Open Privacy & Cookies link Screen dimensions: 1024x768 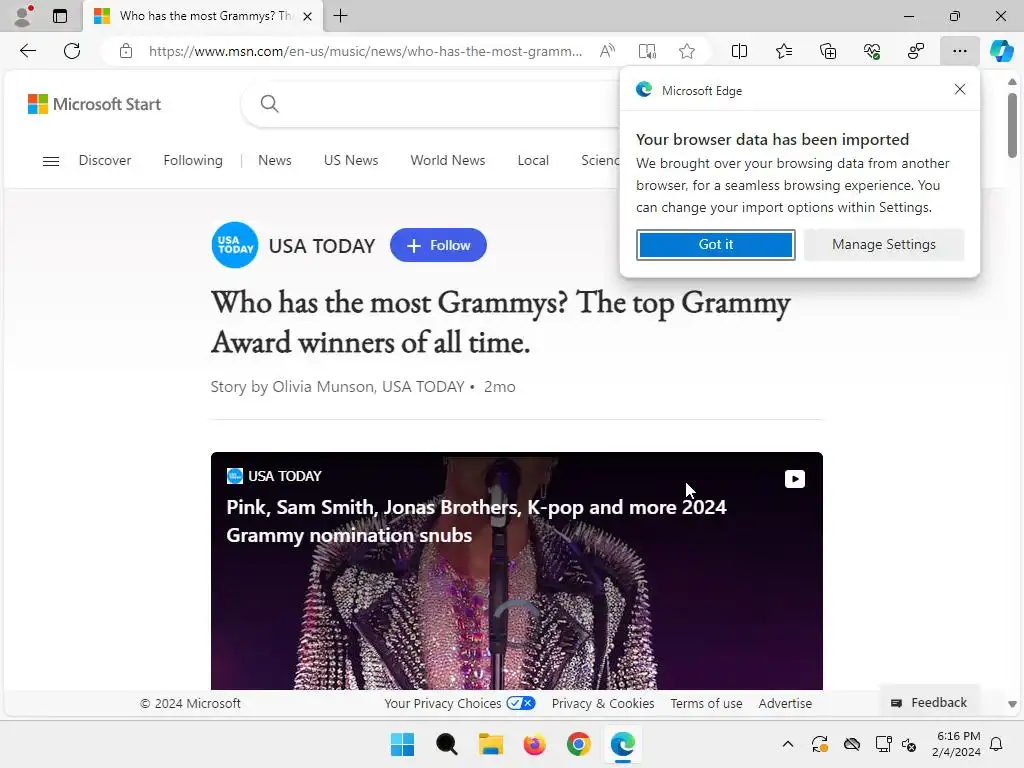click(x=603, y=703)
